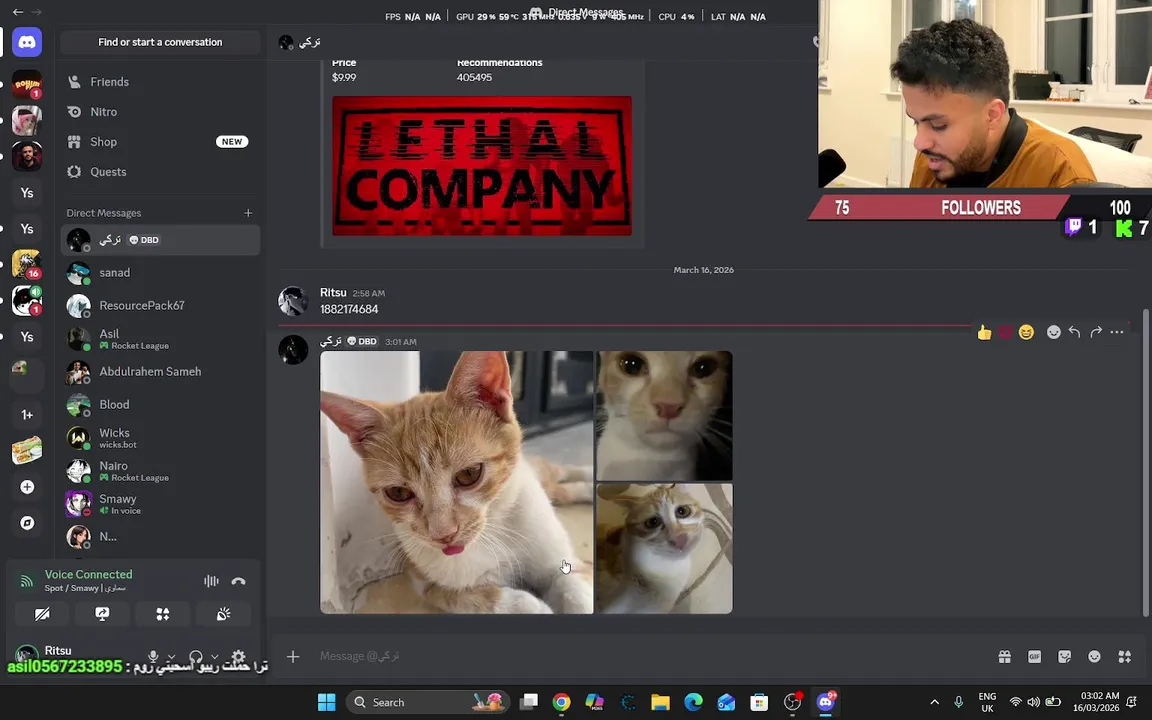The width and height of the screenshot is (1152, 720).
Task: Open the Blood direct message
Action: pyautogui.click(x=160, y=405)
